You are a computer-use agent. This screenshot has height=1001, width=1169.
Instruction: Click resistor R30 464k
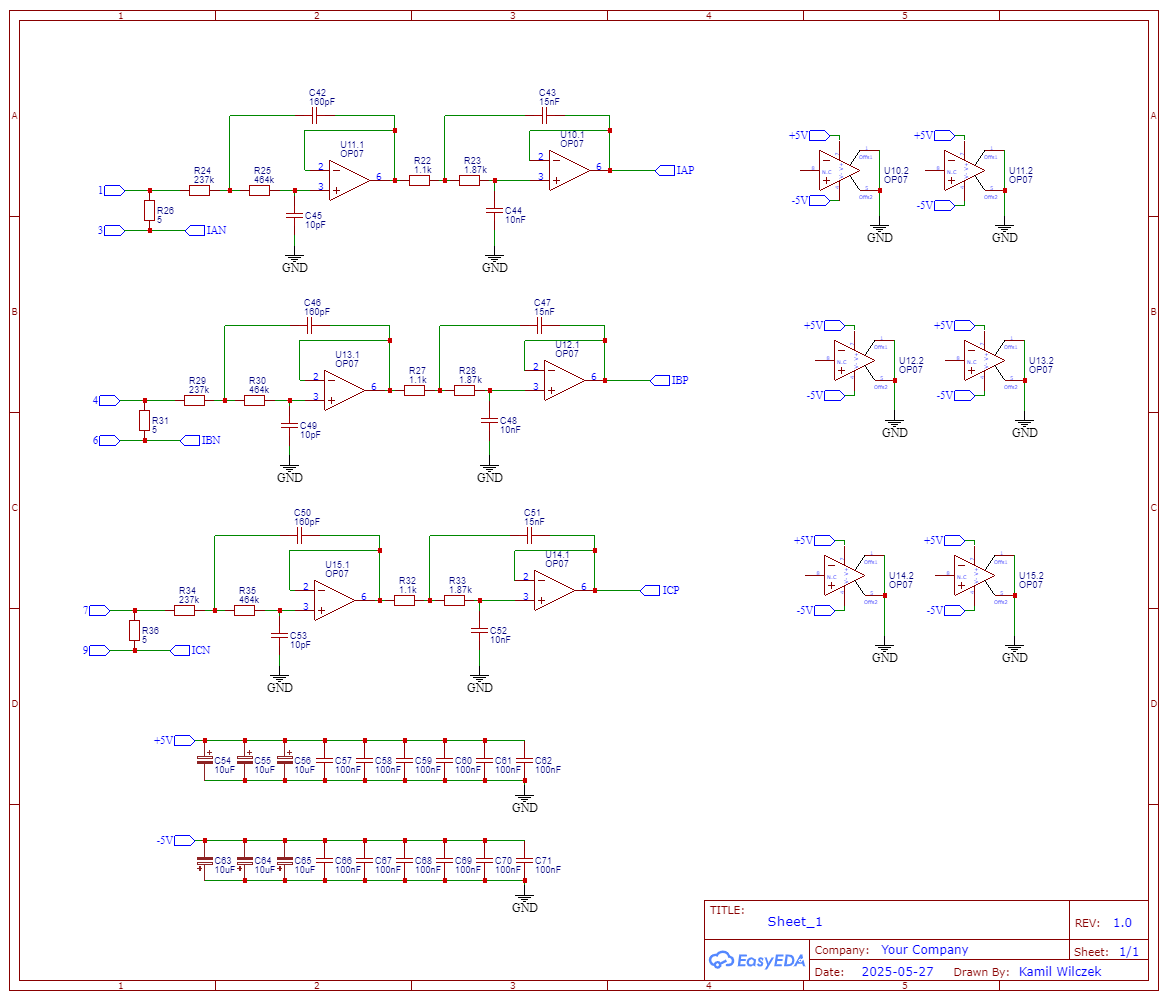(x=254, y=401)
